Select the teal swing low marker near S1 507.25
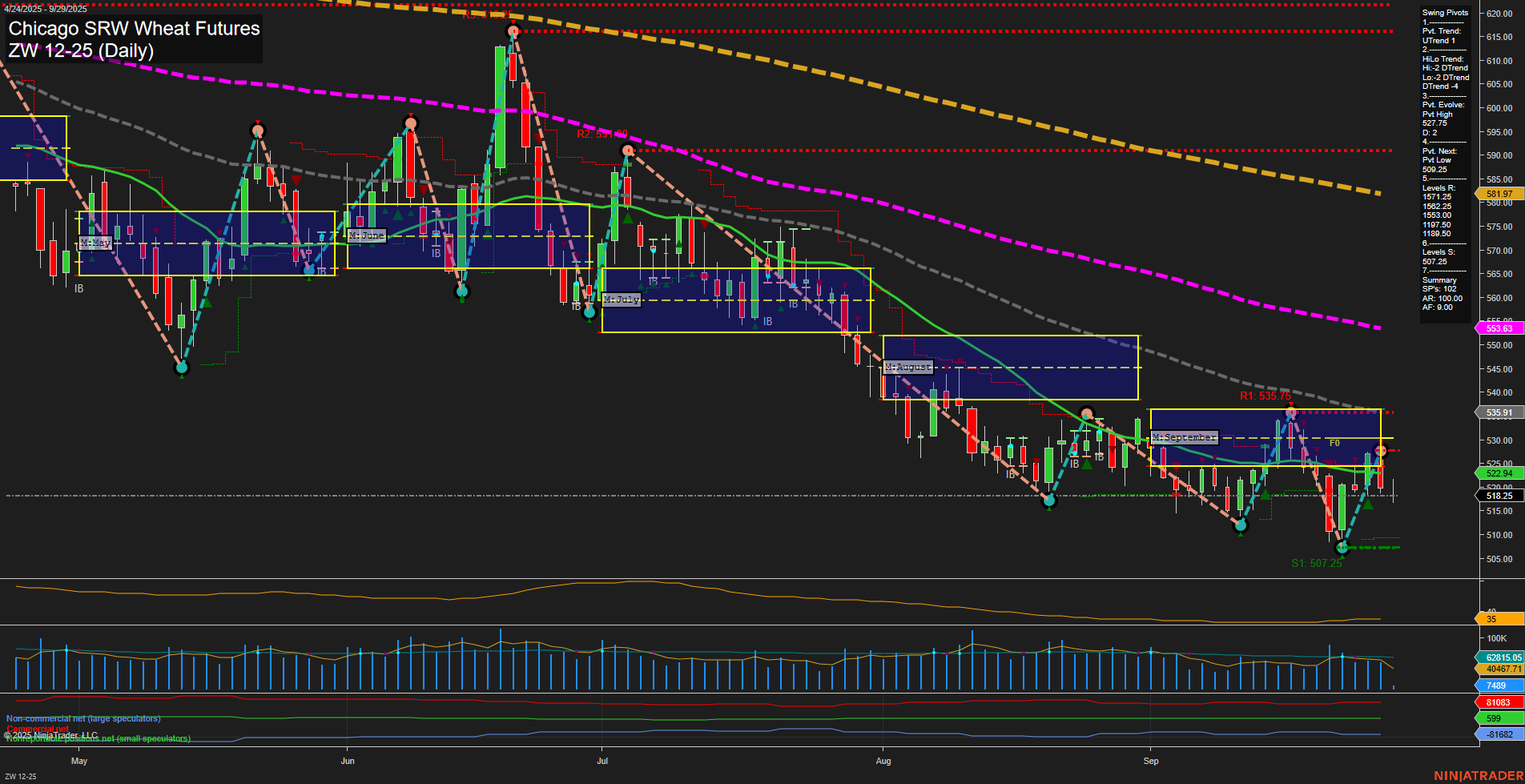This screenshot has height=784, width=1525. (x=1341, y=548)
